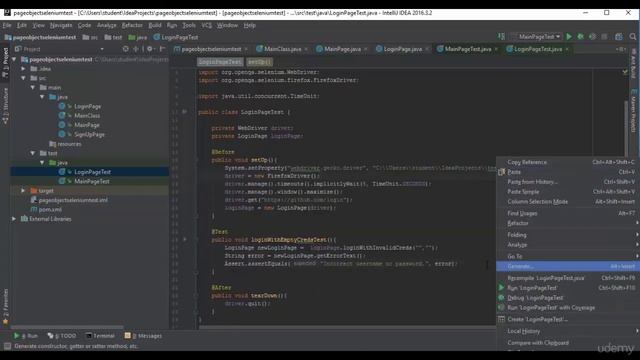Open the Navigate menu
The image size is (640, 360).
tap(61, 25)
